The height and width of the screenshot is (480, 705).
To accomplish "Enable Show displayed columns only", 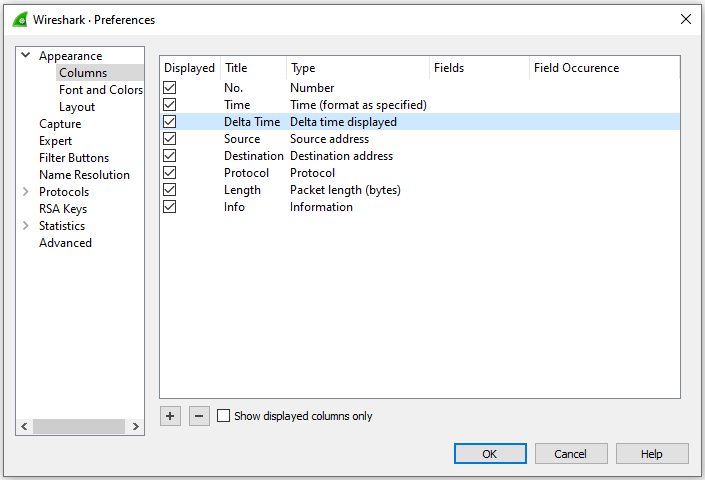I will (223, 416).
